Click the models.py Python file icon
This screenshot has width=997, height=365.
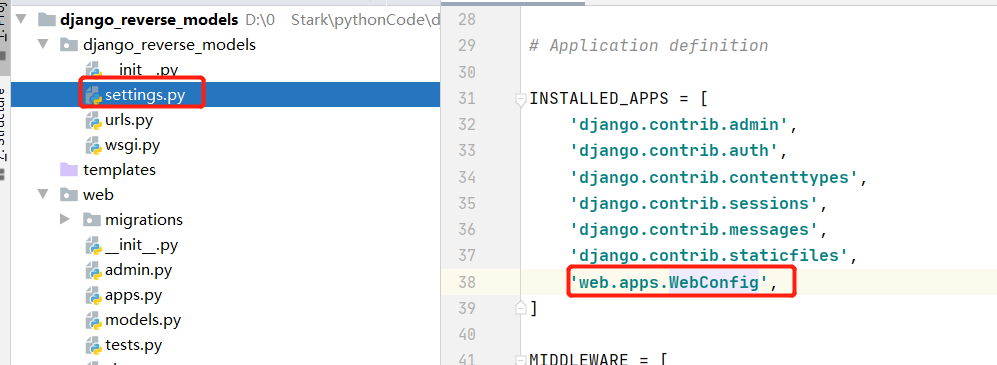tap(93, 320)
